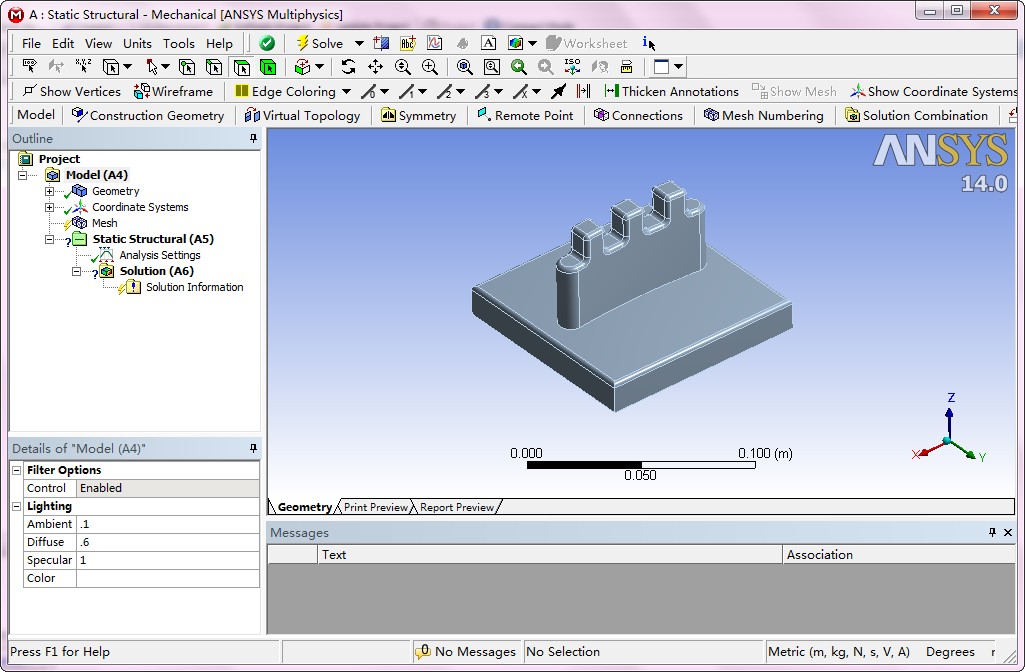Select the Rotate view tool

coord(346,67)
